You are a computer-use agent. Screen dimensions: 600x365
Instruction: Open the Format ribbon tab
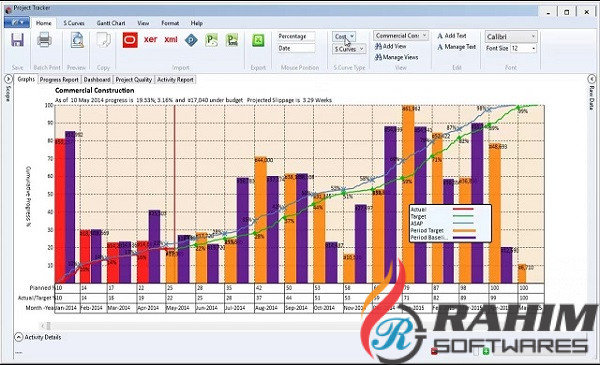(x=170, y=23)
